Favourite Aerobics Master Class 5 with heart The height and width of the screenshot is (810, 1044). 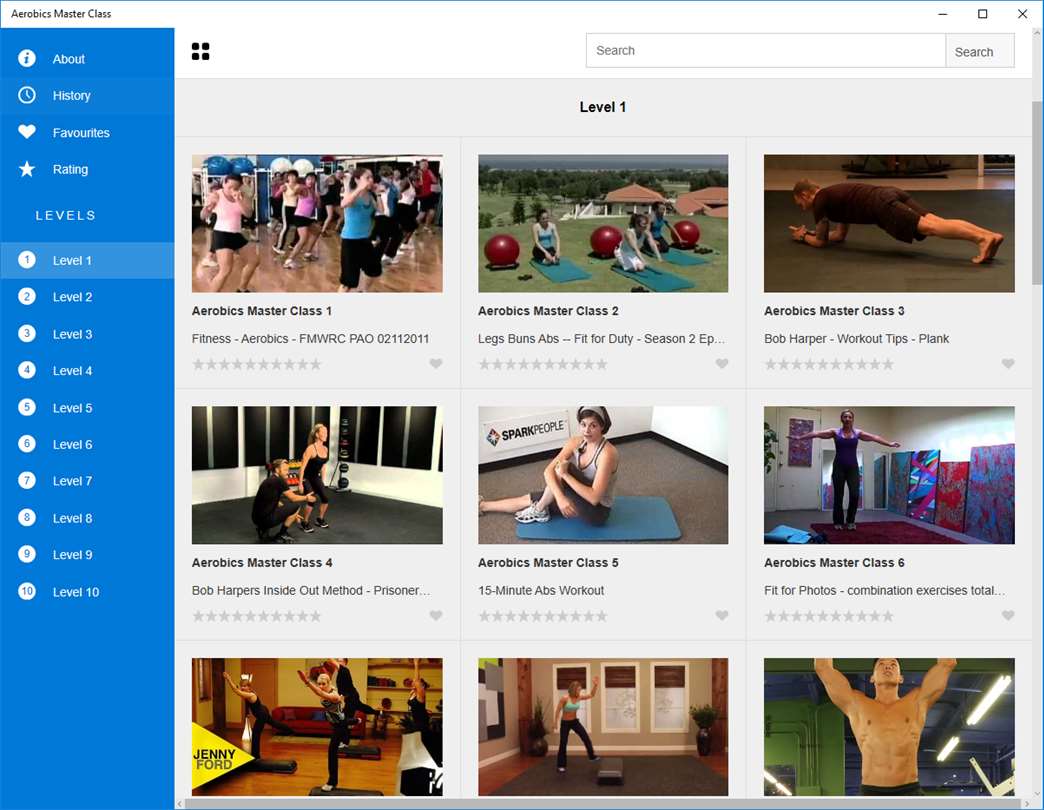tap(722, 616)
